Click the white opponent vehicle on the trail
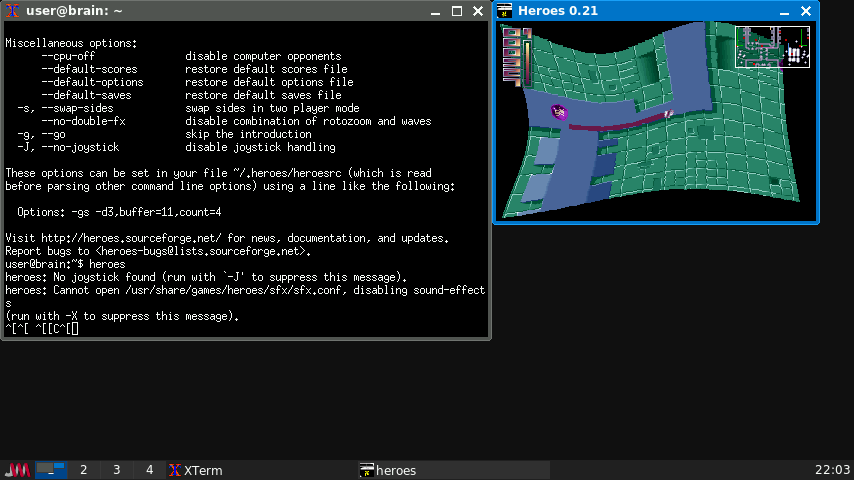This screenshot has width=854, height=480. click(x=668, y=113)
